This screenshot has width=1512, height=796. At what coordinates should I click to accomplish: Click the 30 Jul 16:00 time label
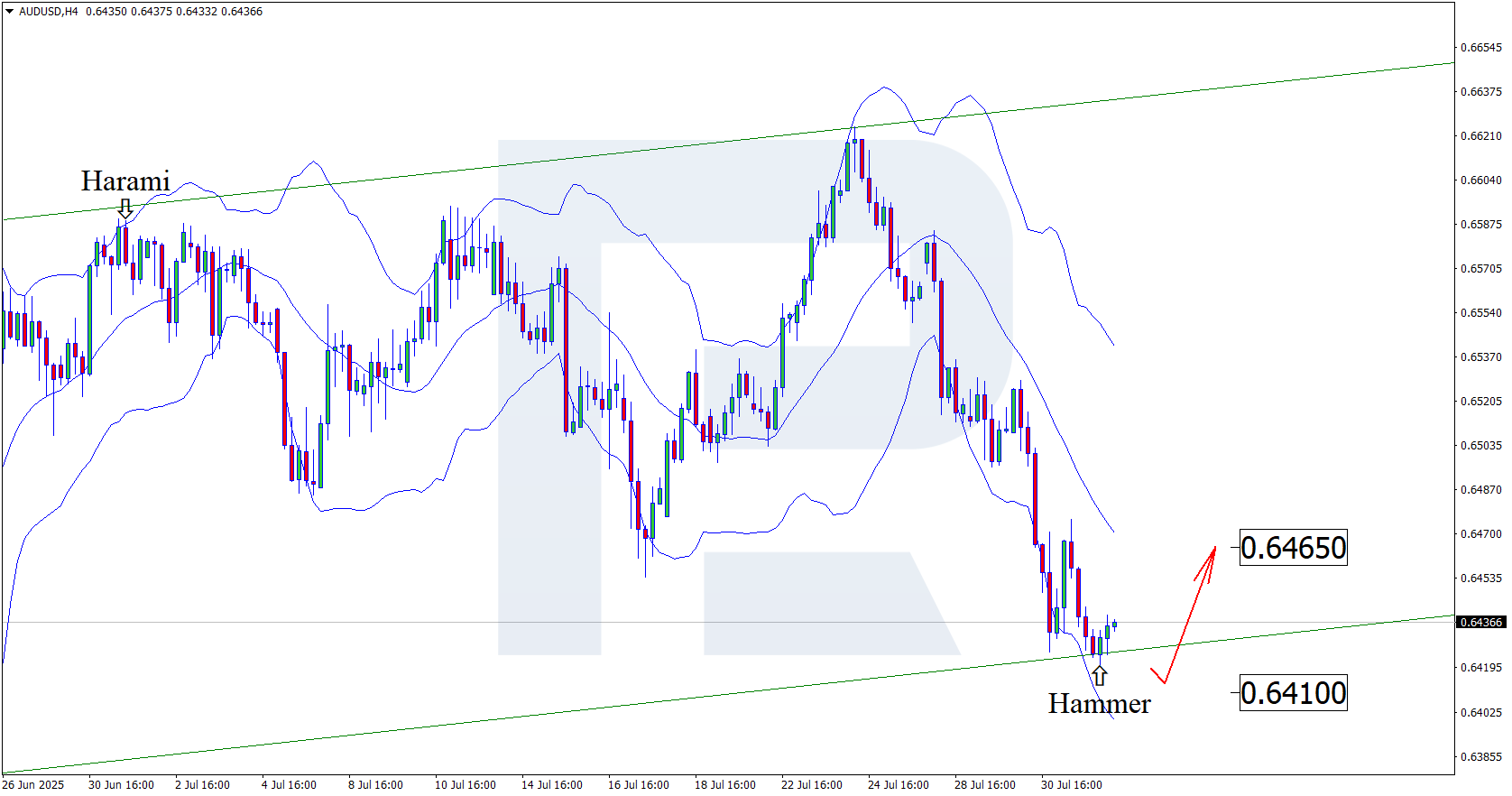(x=1072, y=785)
